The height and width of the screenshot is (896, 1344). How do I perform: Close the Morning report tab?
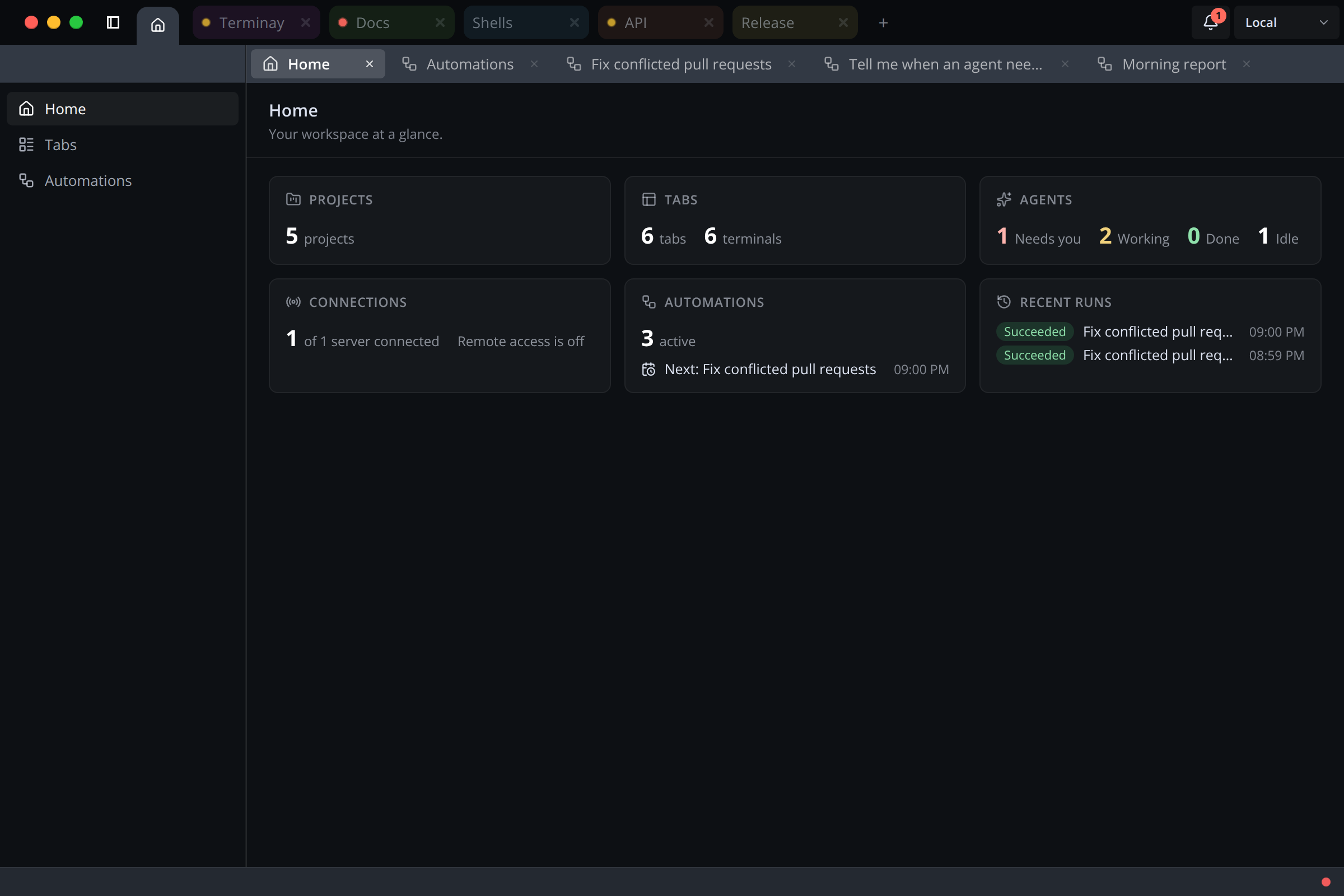coord(1247,64)
